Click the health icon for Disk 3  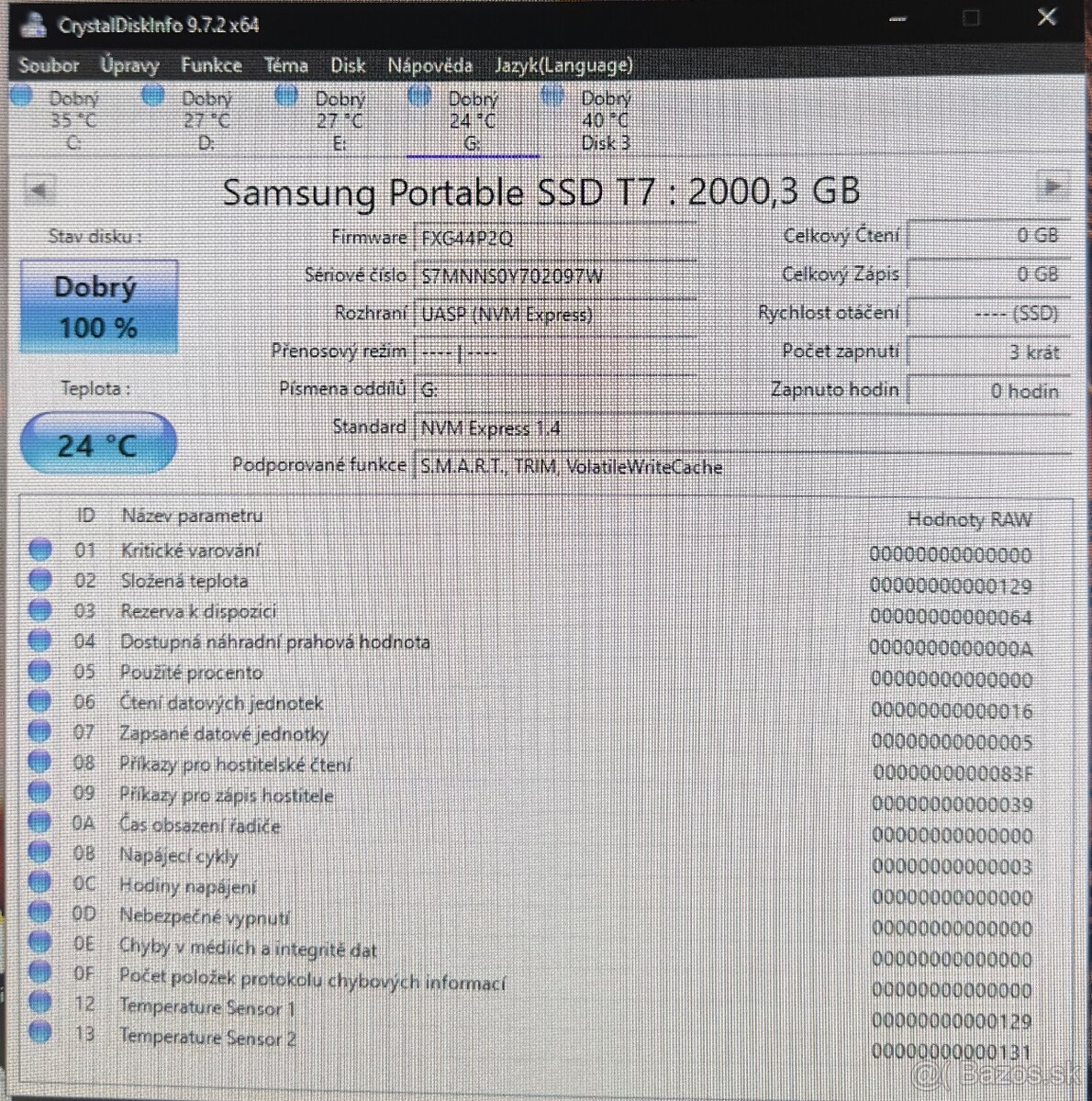tap(552, 95)
